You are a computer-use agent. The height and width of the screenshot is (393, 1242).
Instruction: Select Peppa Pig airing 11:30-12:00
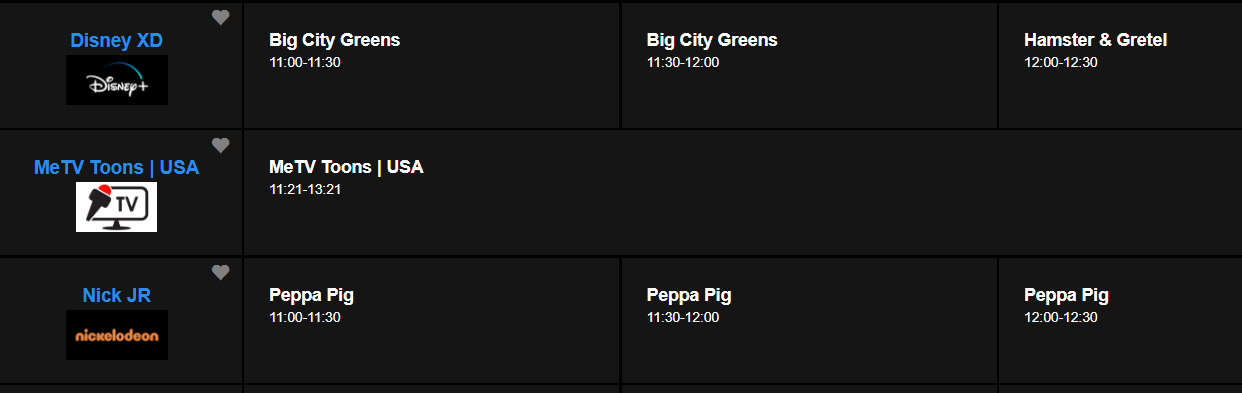click(x=809, y=320)
